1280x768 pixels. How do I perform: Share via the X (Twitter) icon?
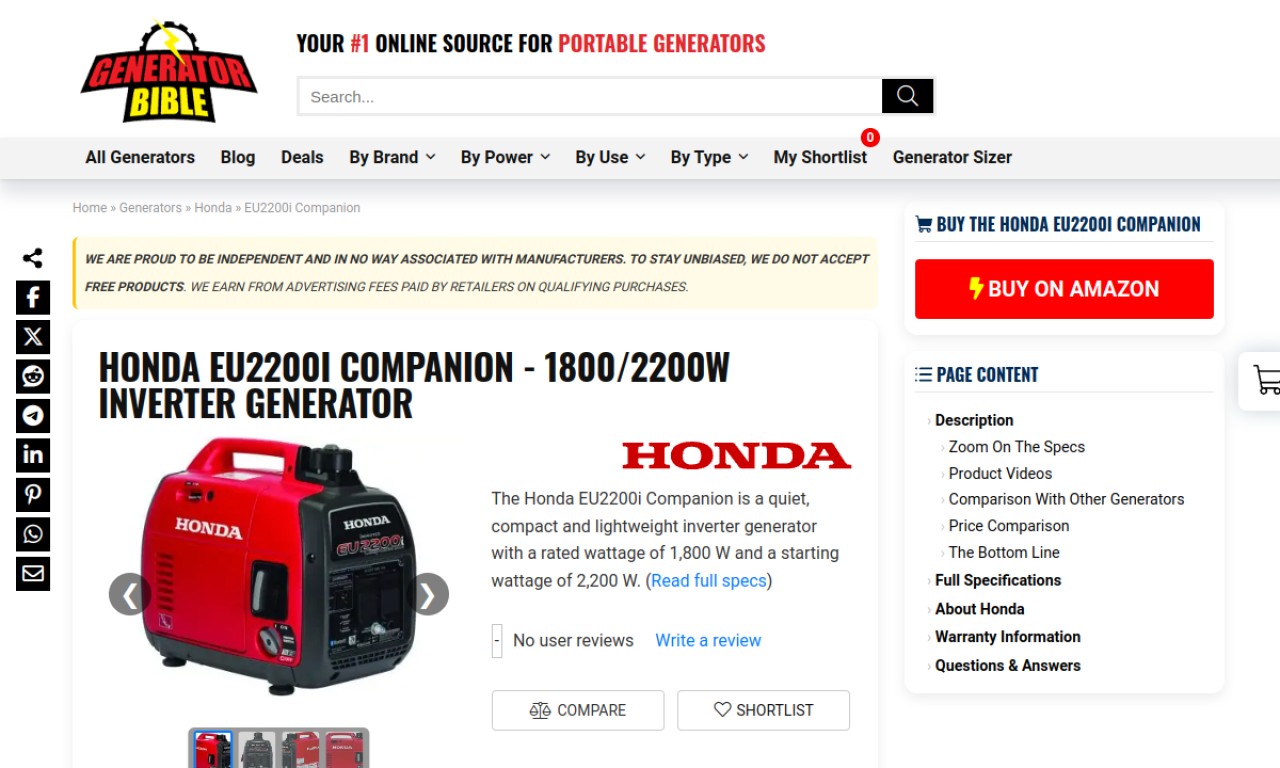coord(33,337)
